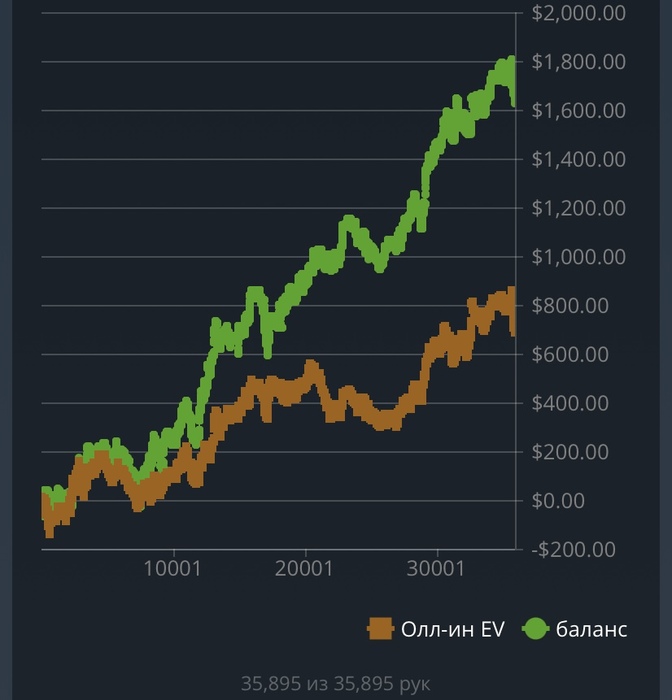Toggle the Олл-ин EV series label
672x700 pixels.
(452, 629)
